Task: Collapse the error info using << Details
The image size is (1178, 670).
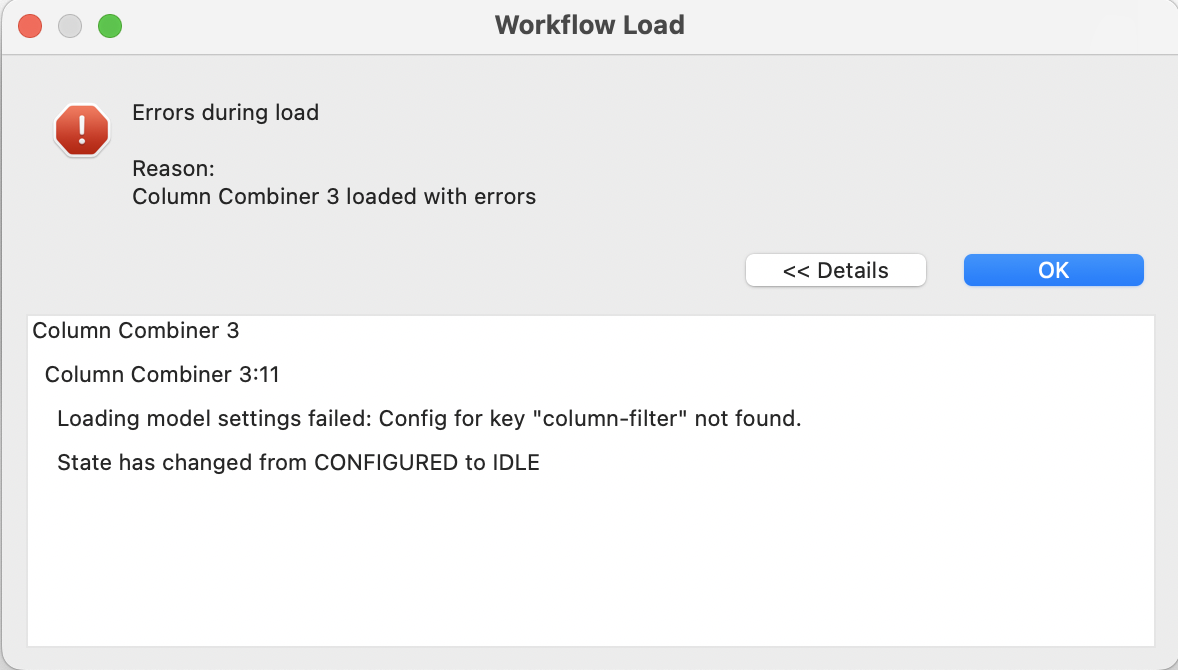Action: [835, 270]
